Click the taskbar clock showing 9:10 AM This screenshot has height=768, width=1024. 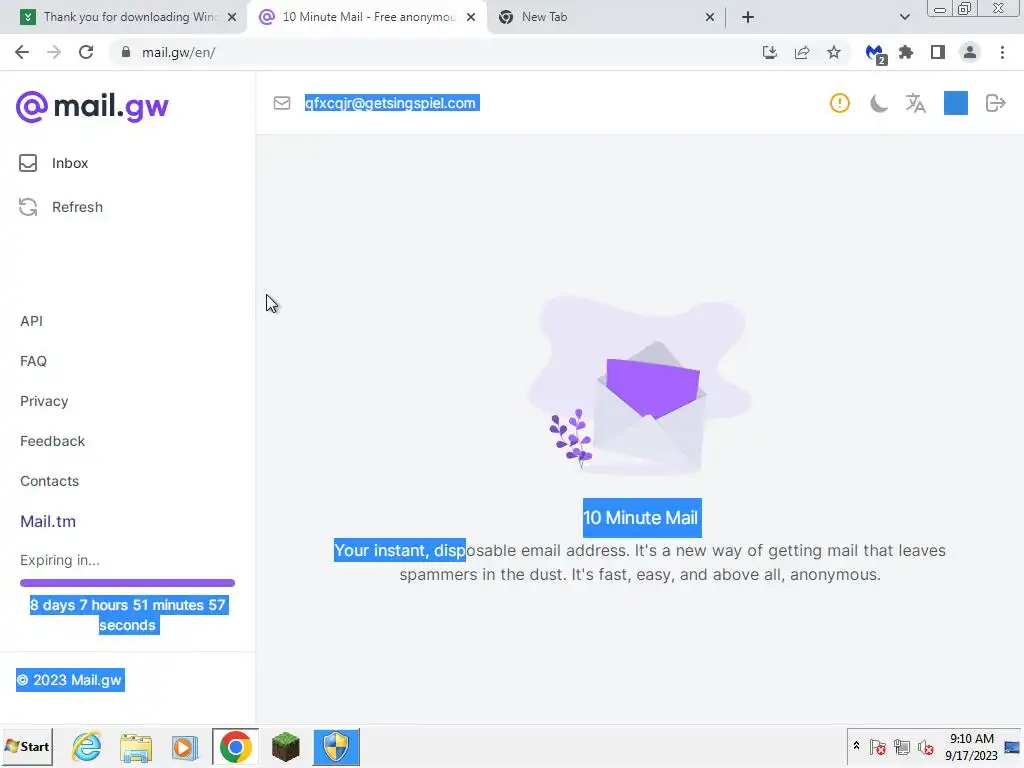pos(971,746)
